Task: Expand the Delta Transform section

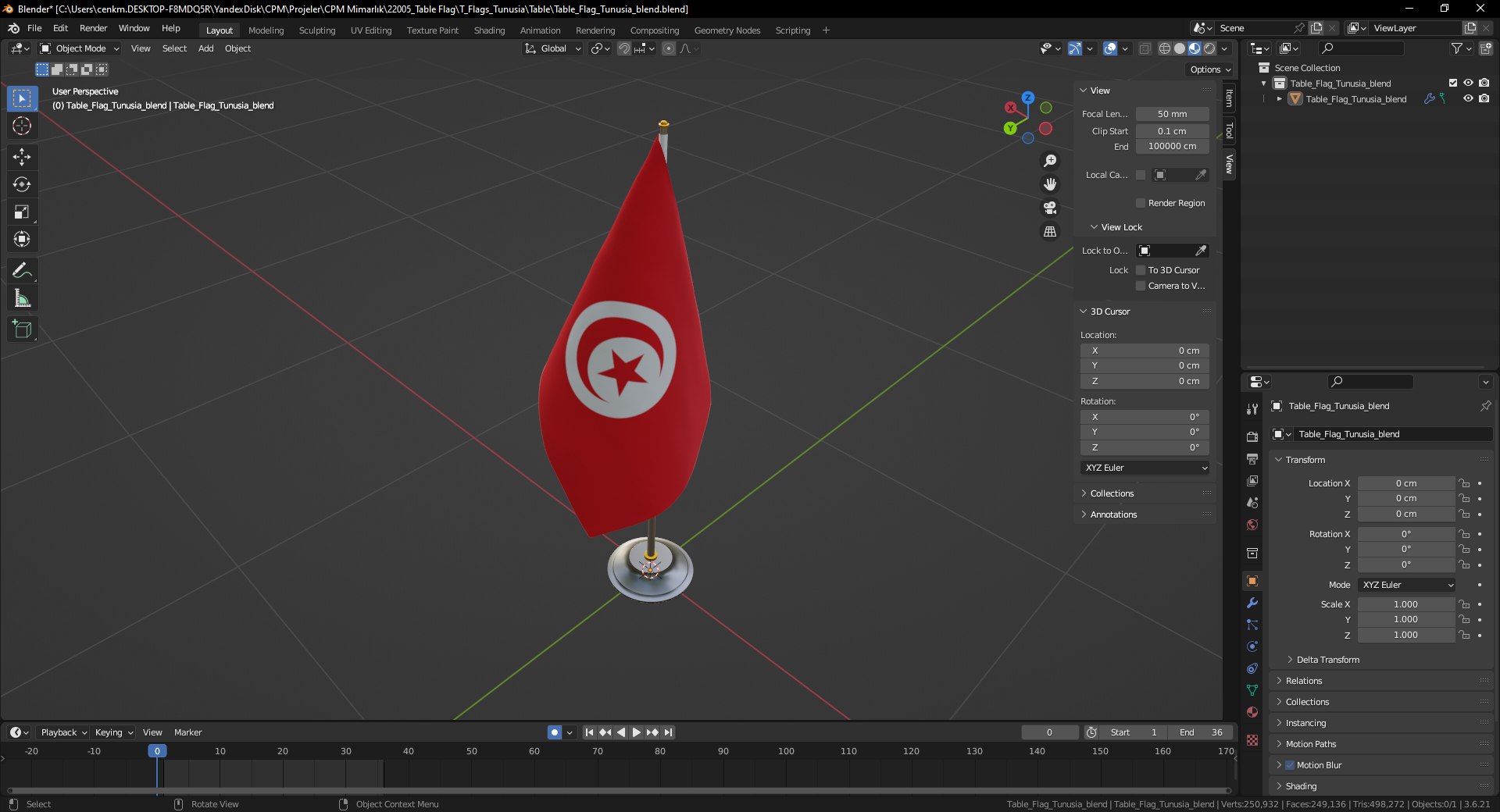Action: 1327,660
